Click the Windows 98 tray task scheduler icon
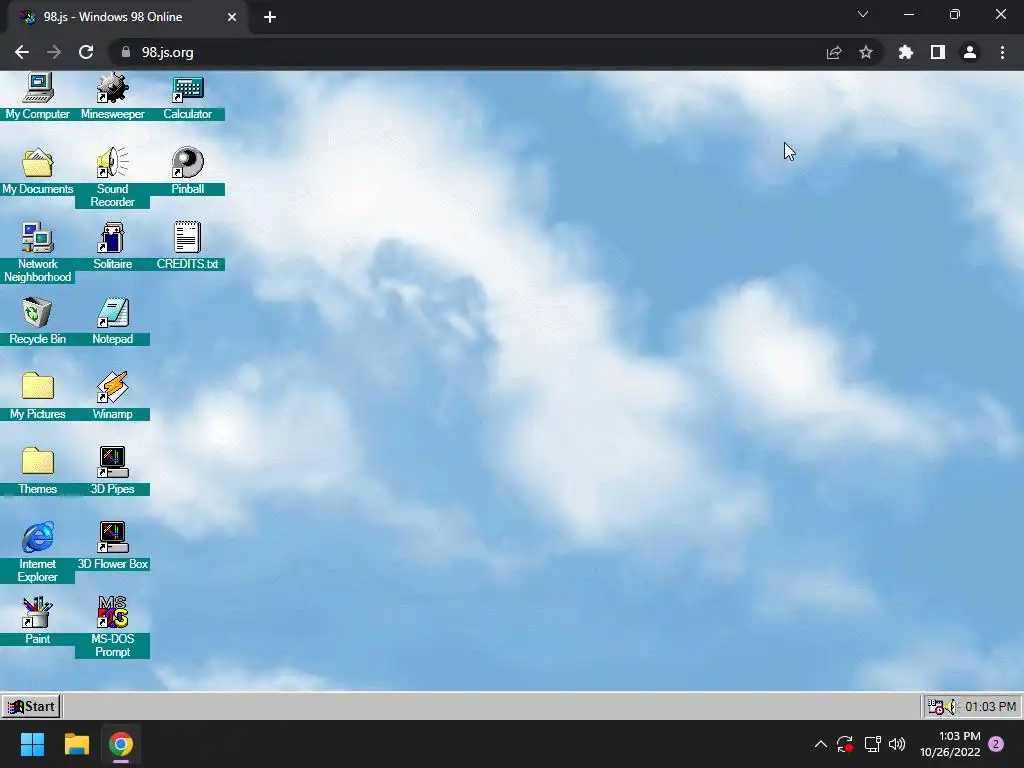 pos(936,707)
